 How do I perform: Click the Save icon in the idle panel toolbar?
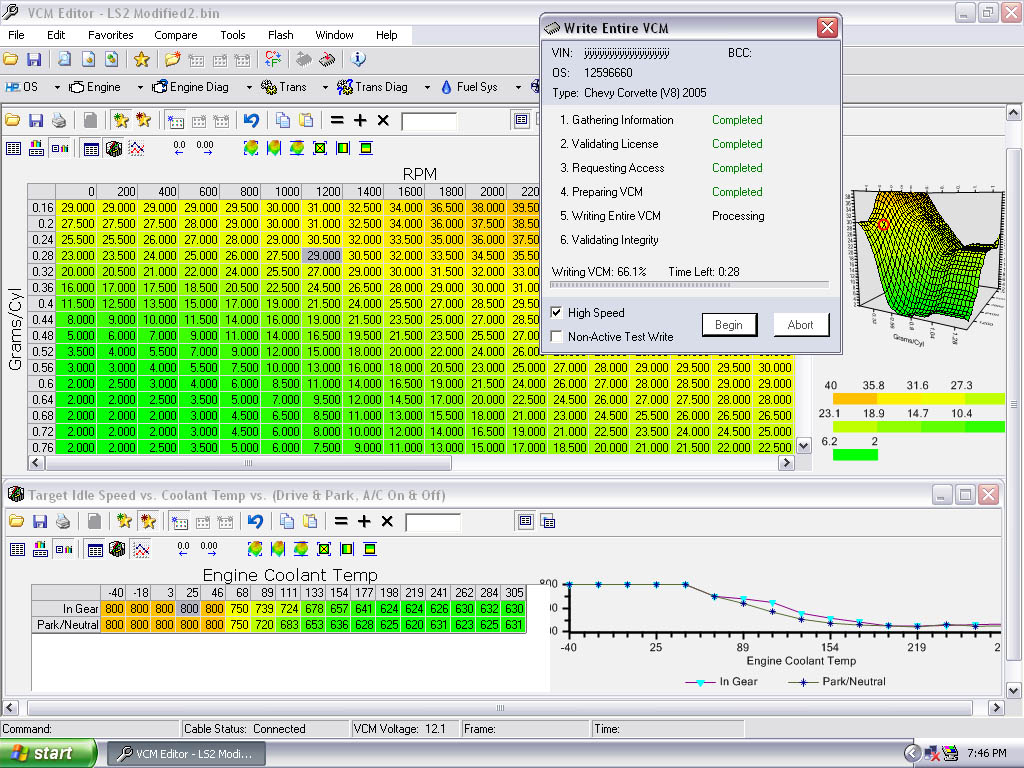coord(40,521)
